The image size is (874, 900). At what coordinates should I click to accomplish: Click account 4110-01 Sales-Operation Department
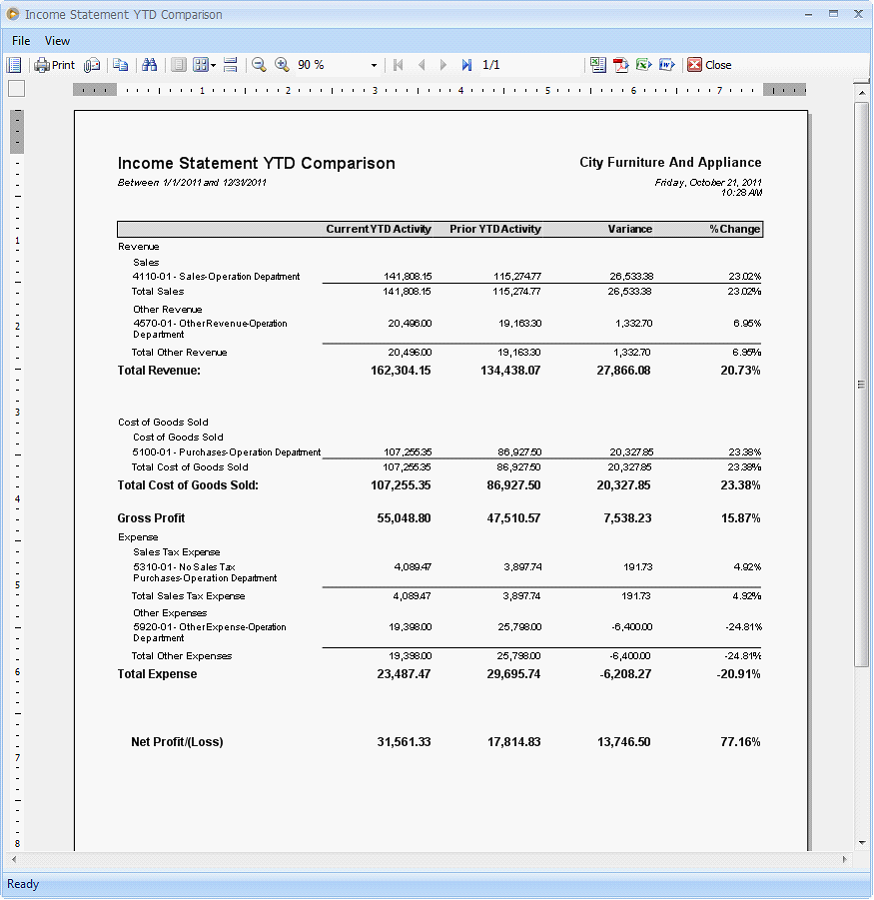(x=216, y=277)
